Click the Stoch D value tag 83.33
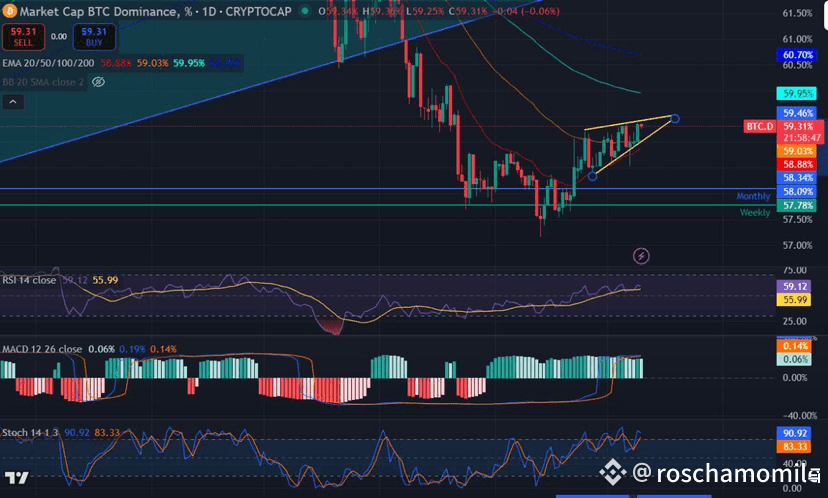Screen dimensions: 828x498 pyautogui.click(x=795, y=447)
